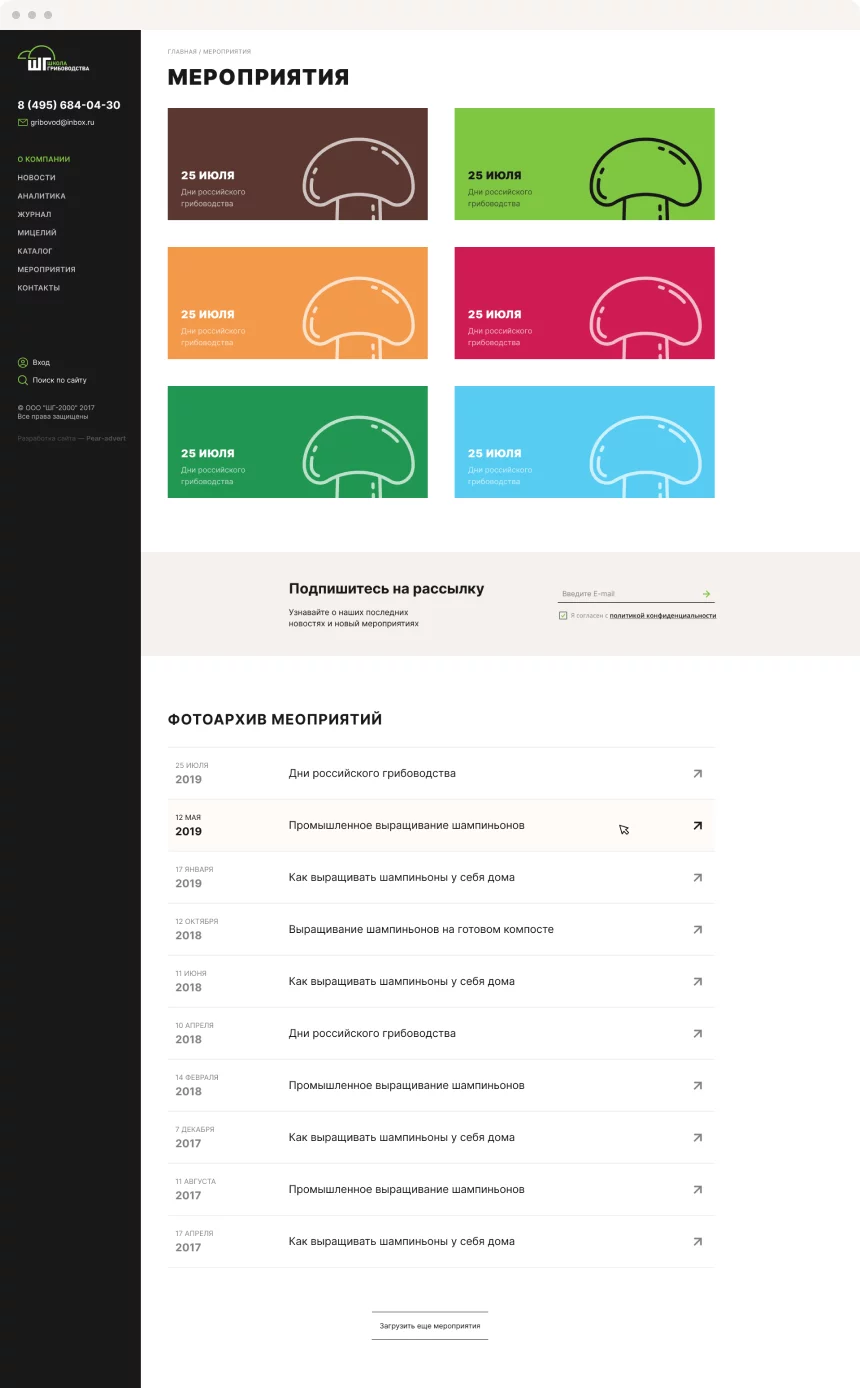The height and width of the screenshot is (1388, 860).
Task: Go to the Контакты page
Action: pyautogui.click(x=38, y=288)
